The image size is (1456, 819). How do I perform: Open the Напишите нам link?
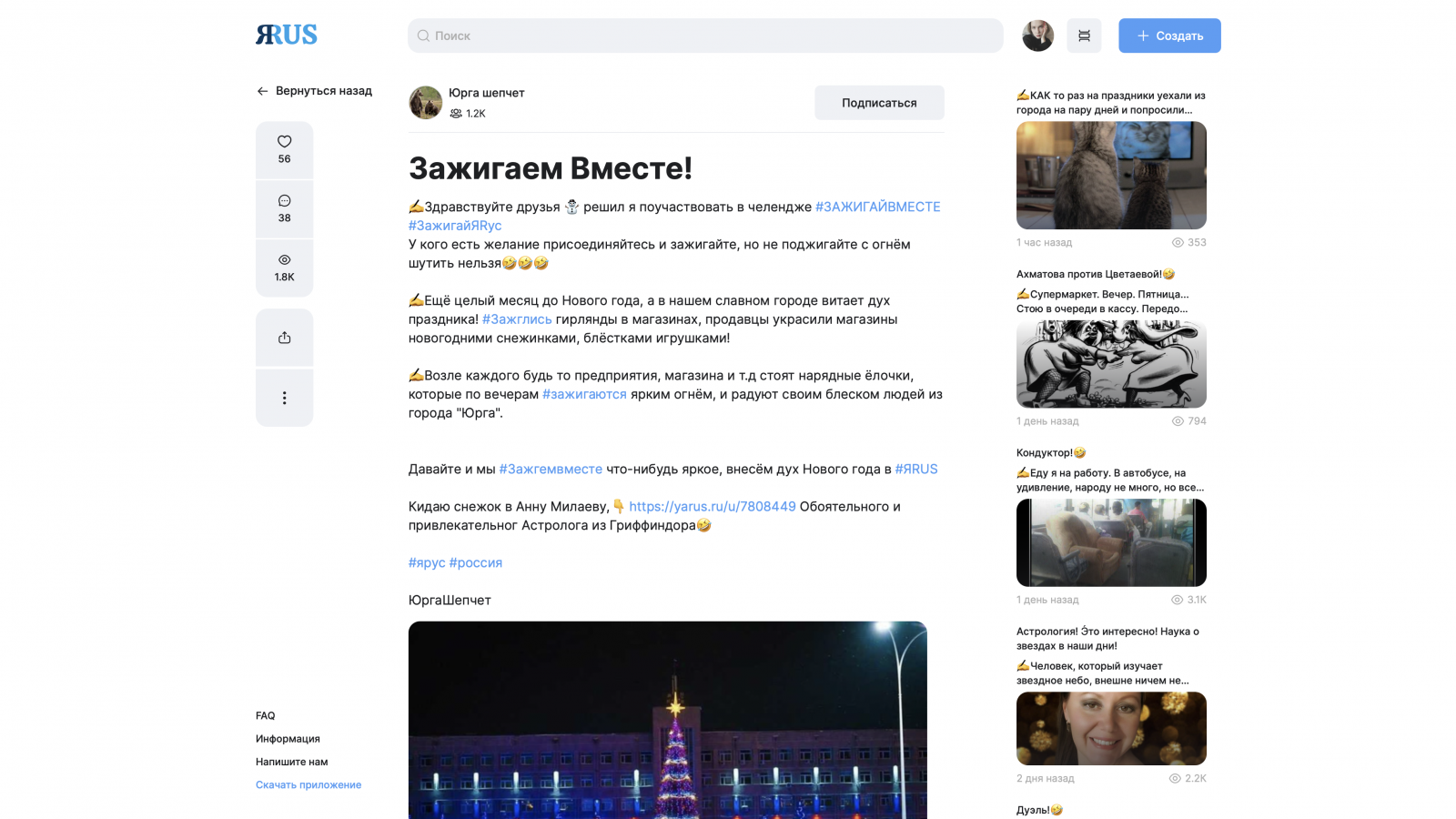coord(292,762)
